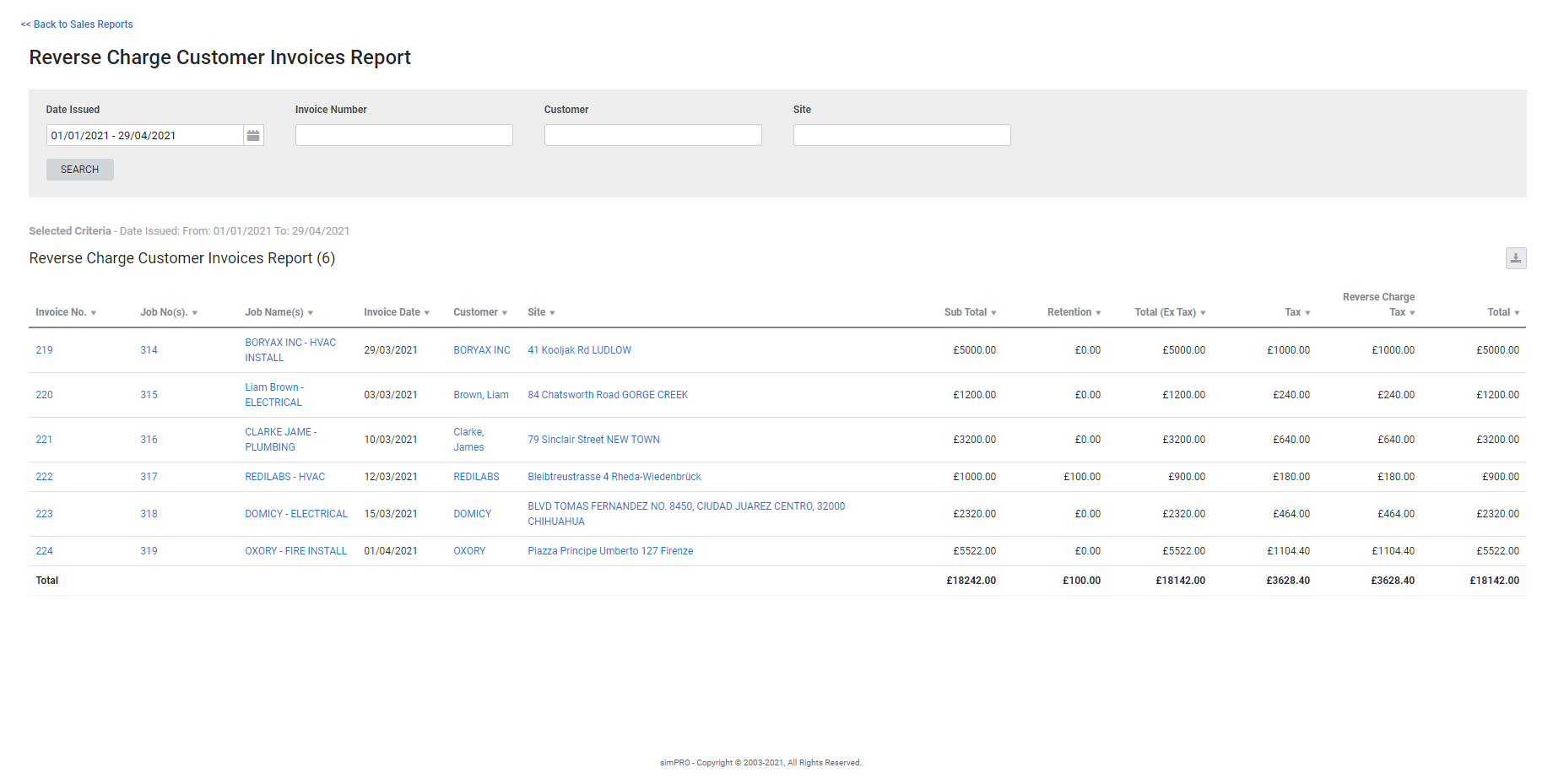Open REDILABS - HVAC job
The width and height of the screenshot is (1564, 784).
(x=285, y=477)
